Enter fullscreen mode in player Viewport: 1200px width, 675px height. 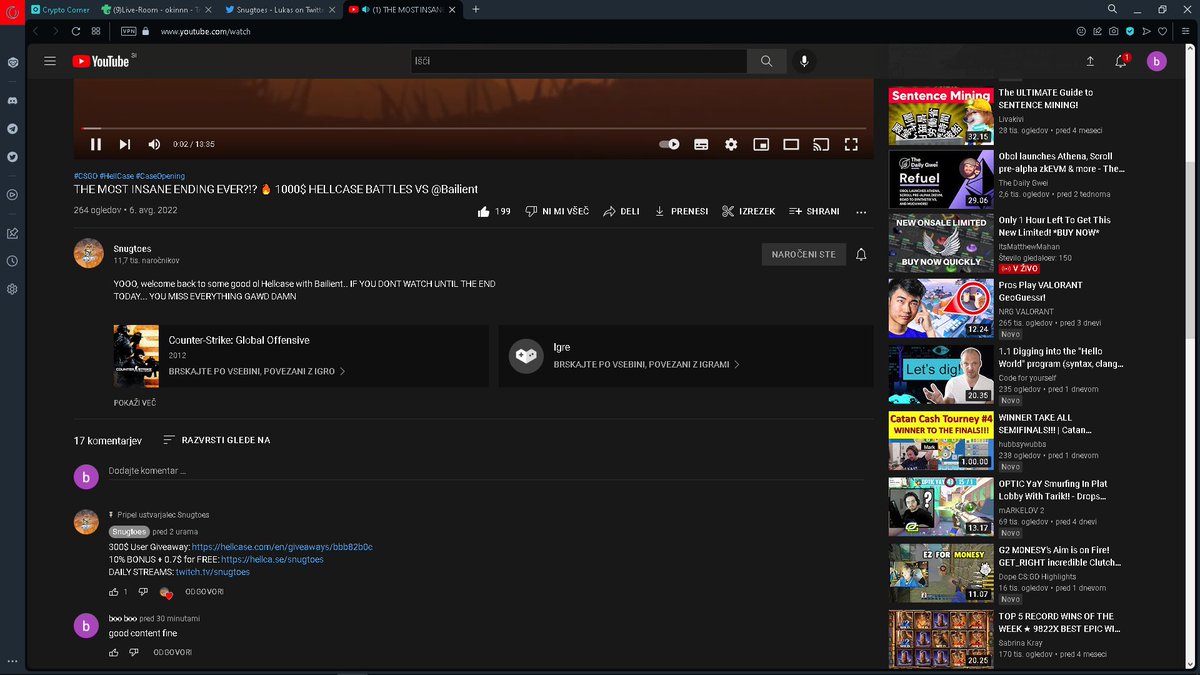tap(851, 144)
